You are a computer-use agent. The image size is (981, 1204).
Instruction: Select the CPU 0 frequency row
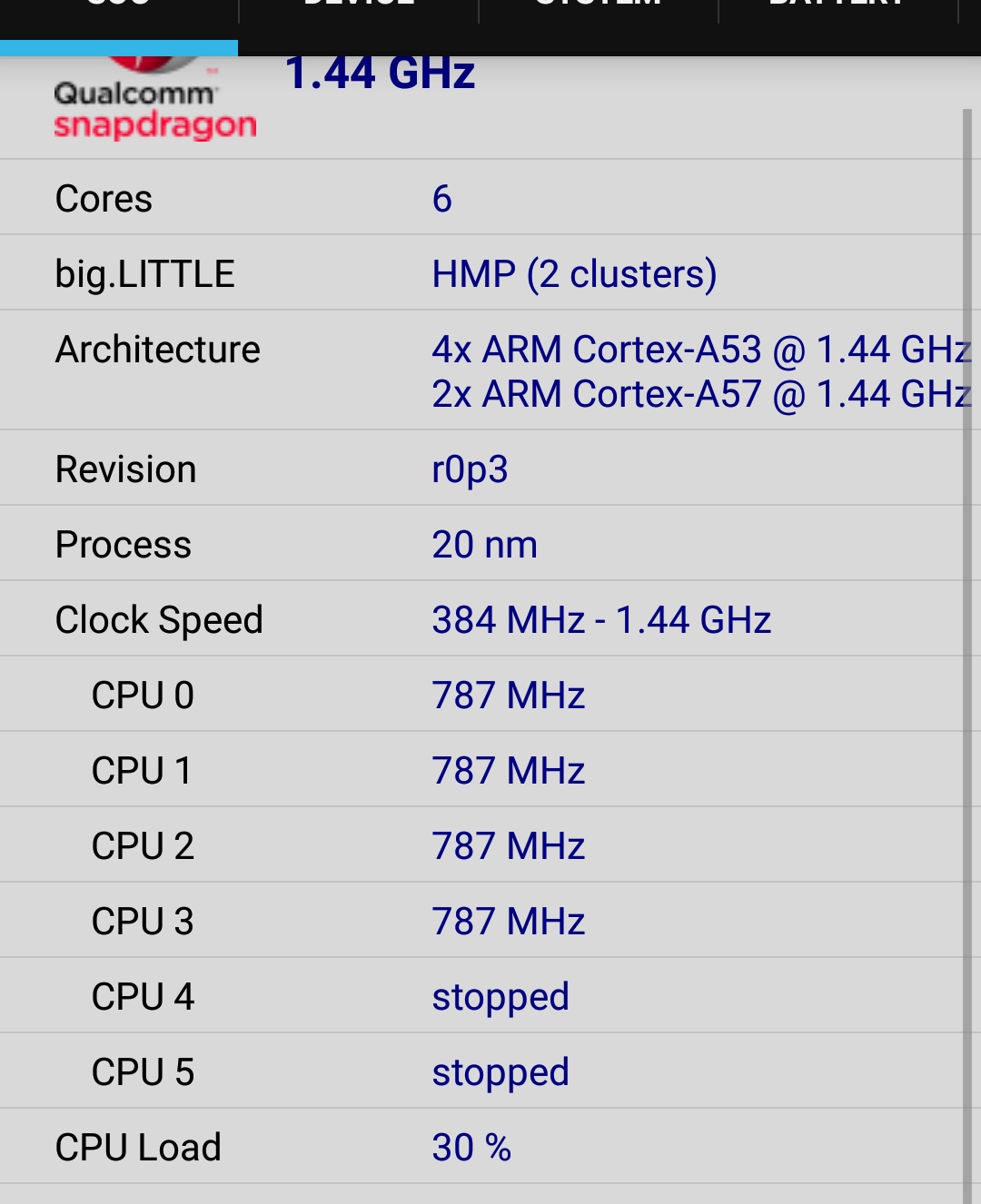[x=481, y=695]
